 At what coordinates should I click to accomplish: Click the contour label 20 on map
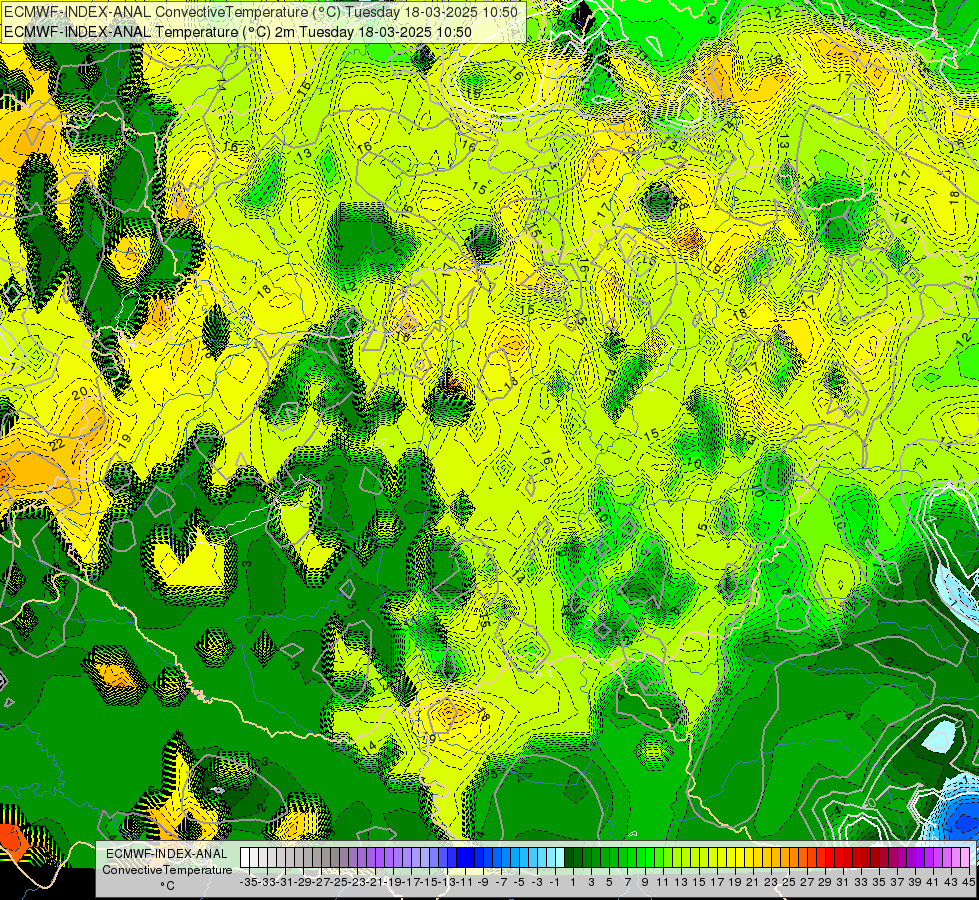point(80,393)
